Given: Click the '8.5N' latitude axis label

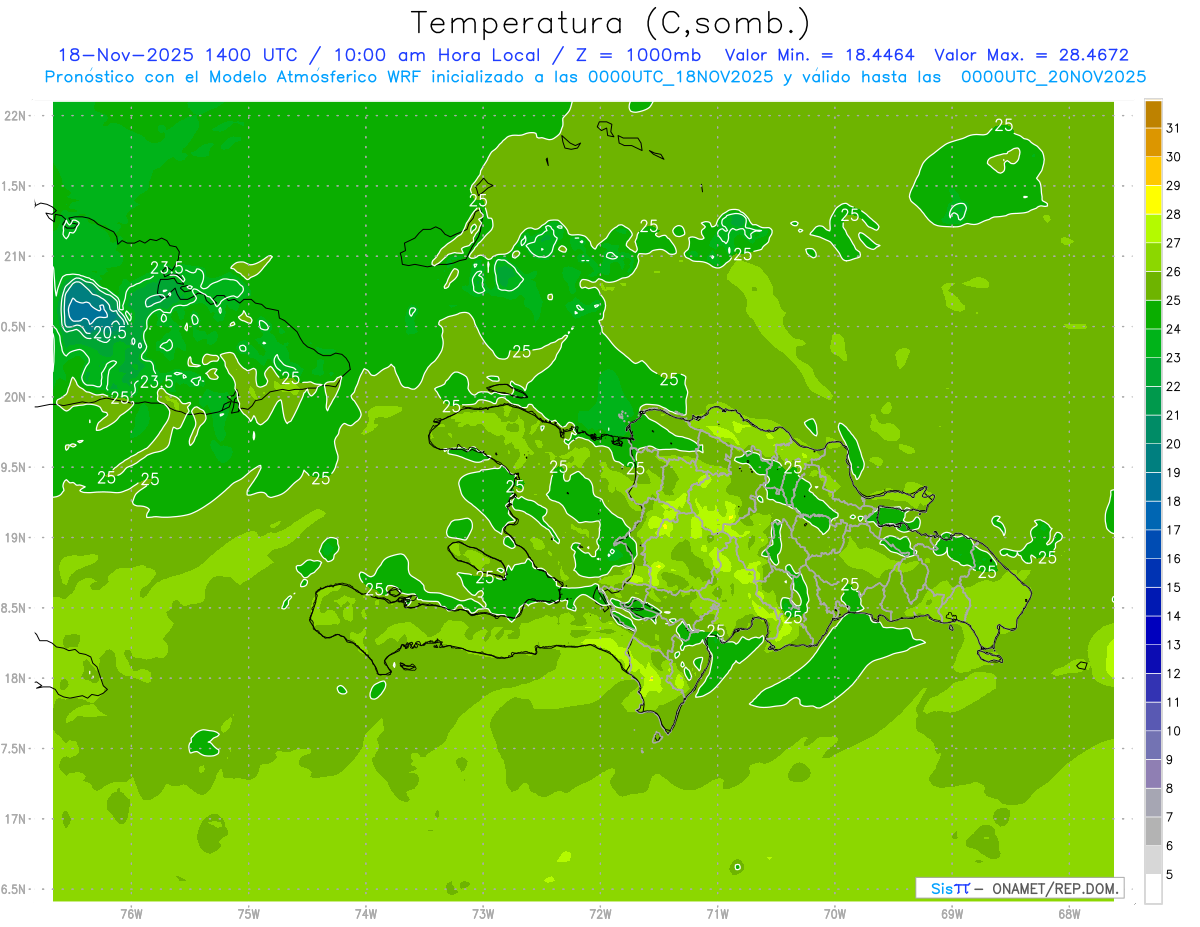Looking at the screenshot, I should click(x=14, y=608).
